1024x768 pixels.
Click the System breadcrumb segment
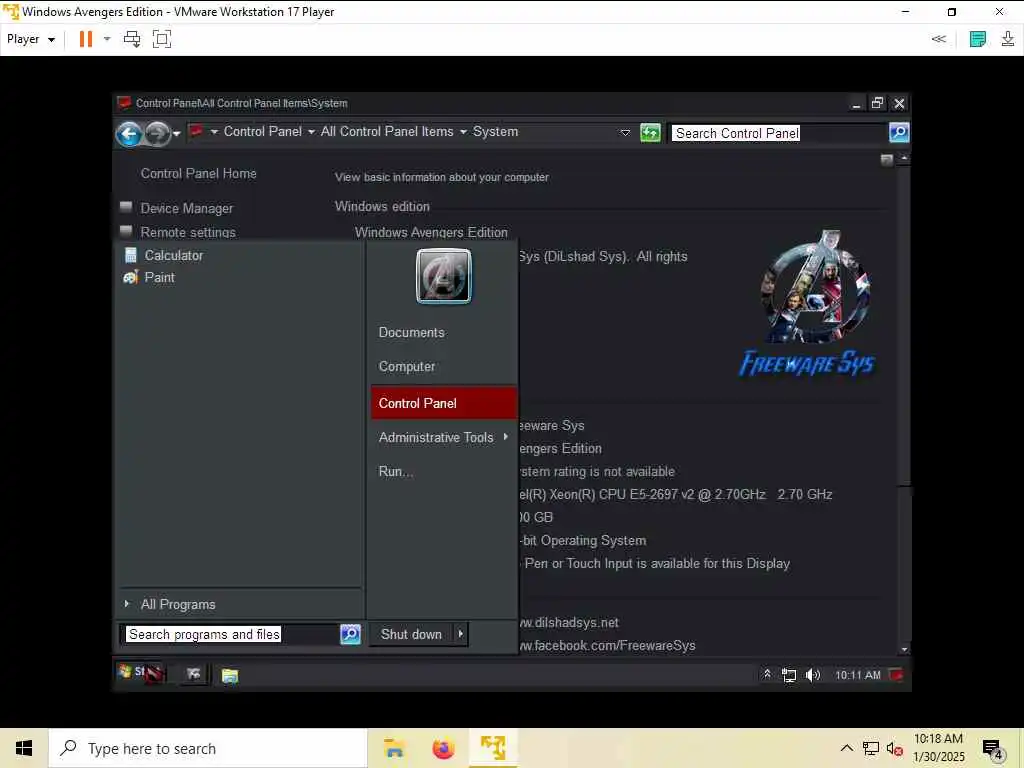click(x=495, y=132)
